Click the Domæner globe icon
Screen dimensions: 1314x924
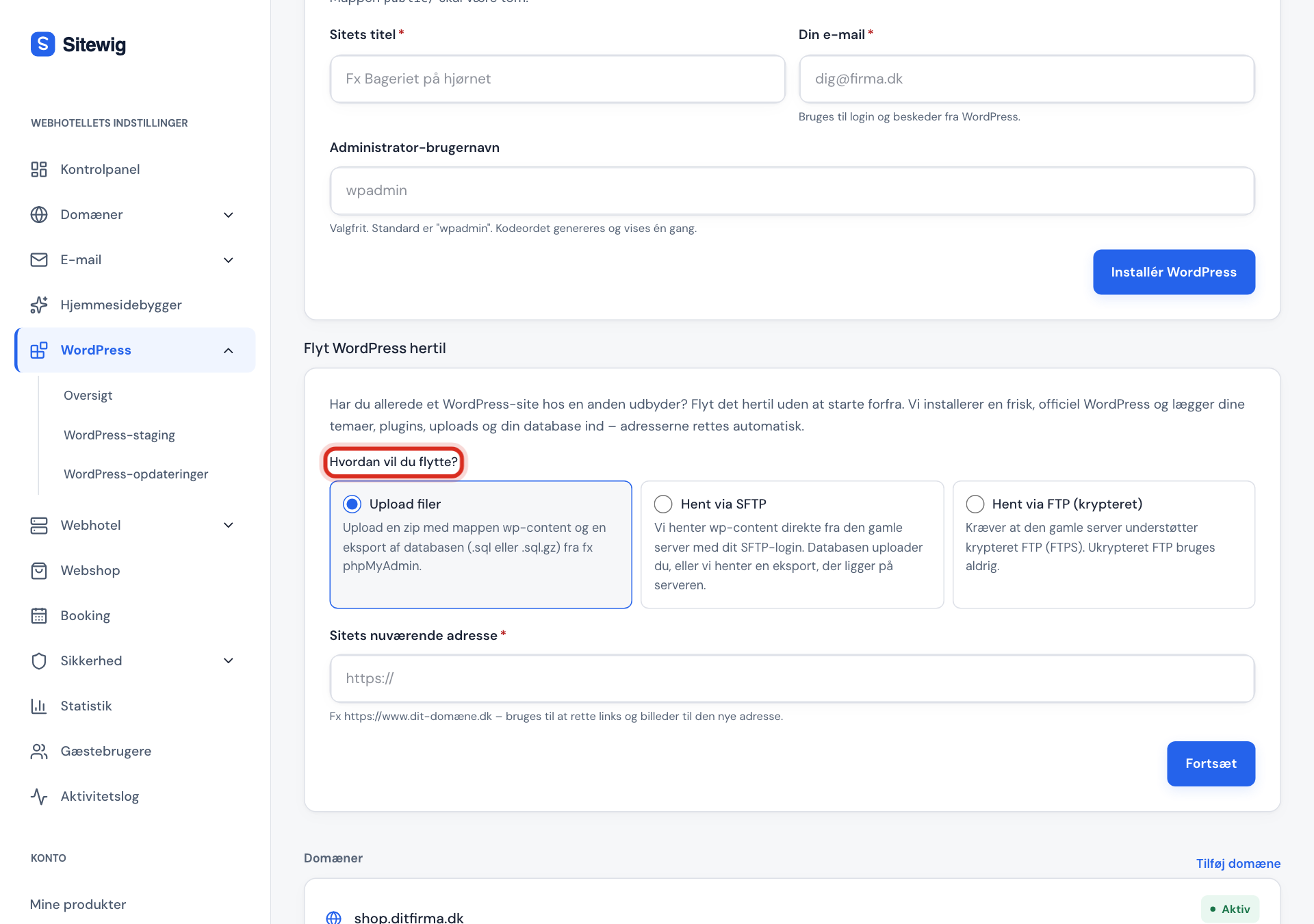[x=39, y=214]
